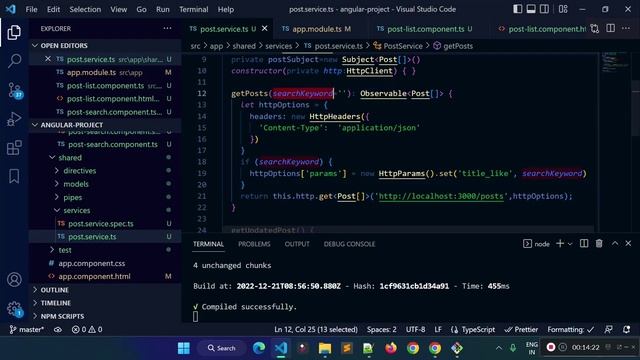The height and width of the screenshot is (360, 640).
Task: Close the terminal panel
Action: point(628,243)
